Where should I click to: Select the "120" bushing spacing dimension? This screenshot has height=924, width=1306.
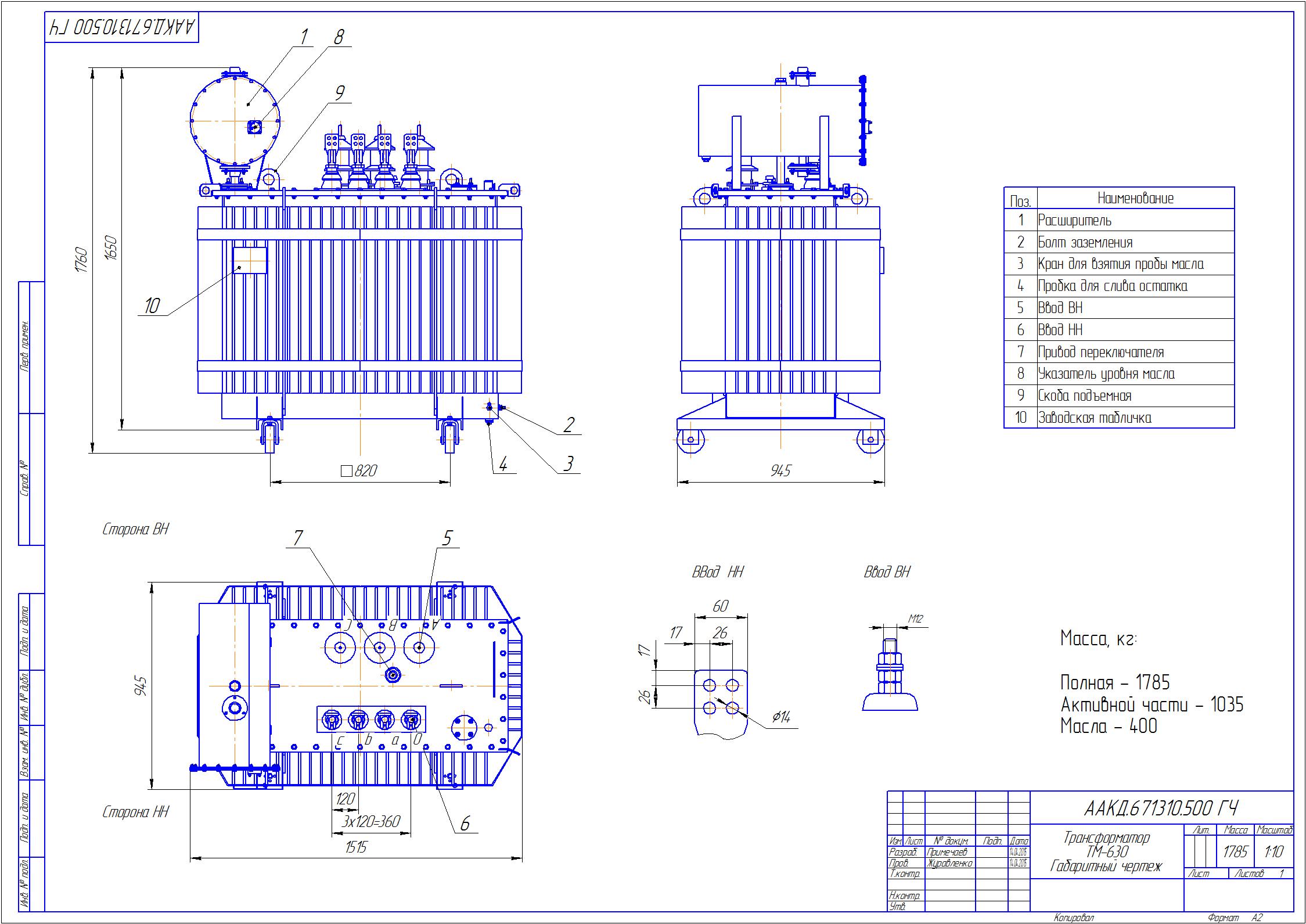pos(345,799)
